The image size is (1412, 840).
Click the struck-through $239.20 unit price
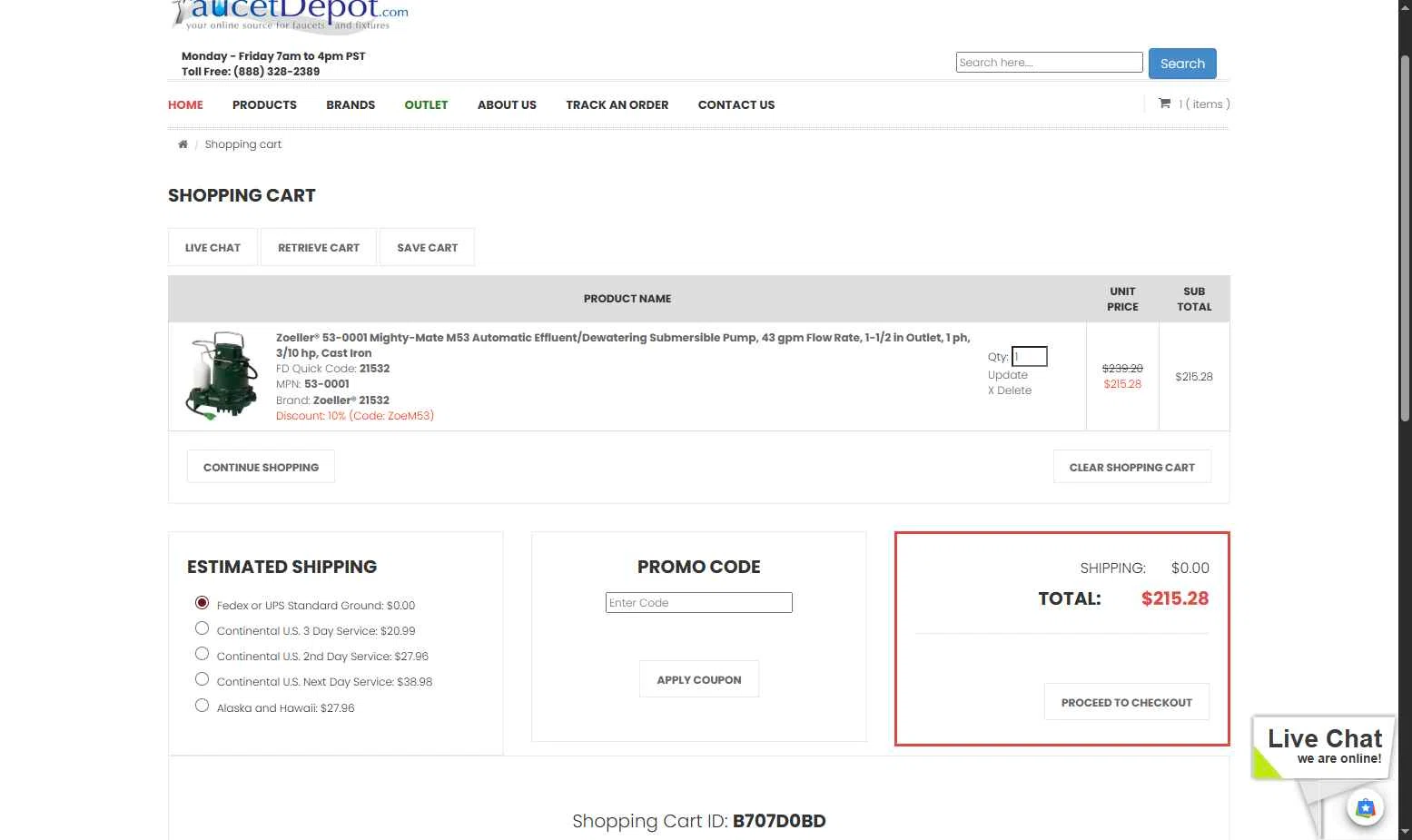pos(1122,369)
